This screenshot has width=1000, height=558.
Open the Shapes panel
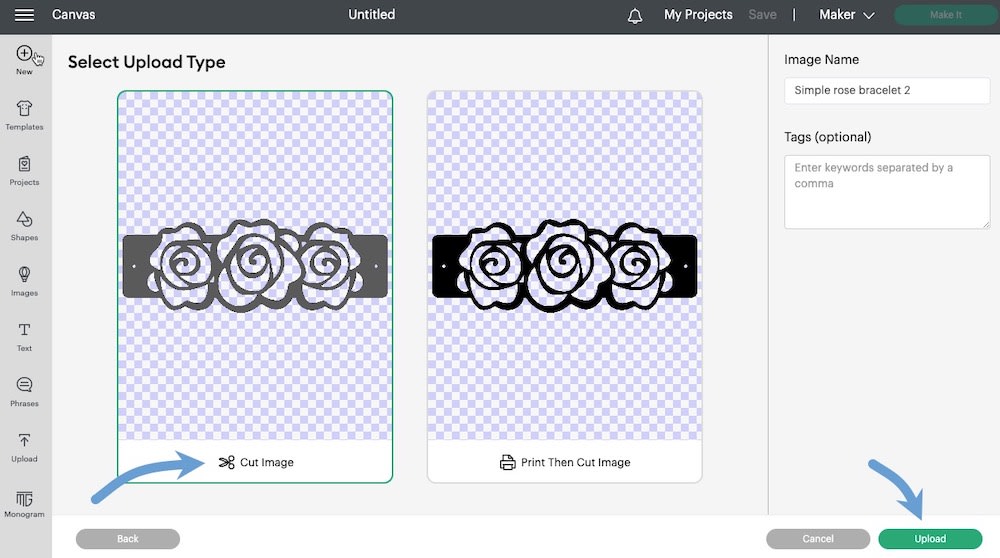(24, 226)
